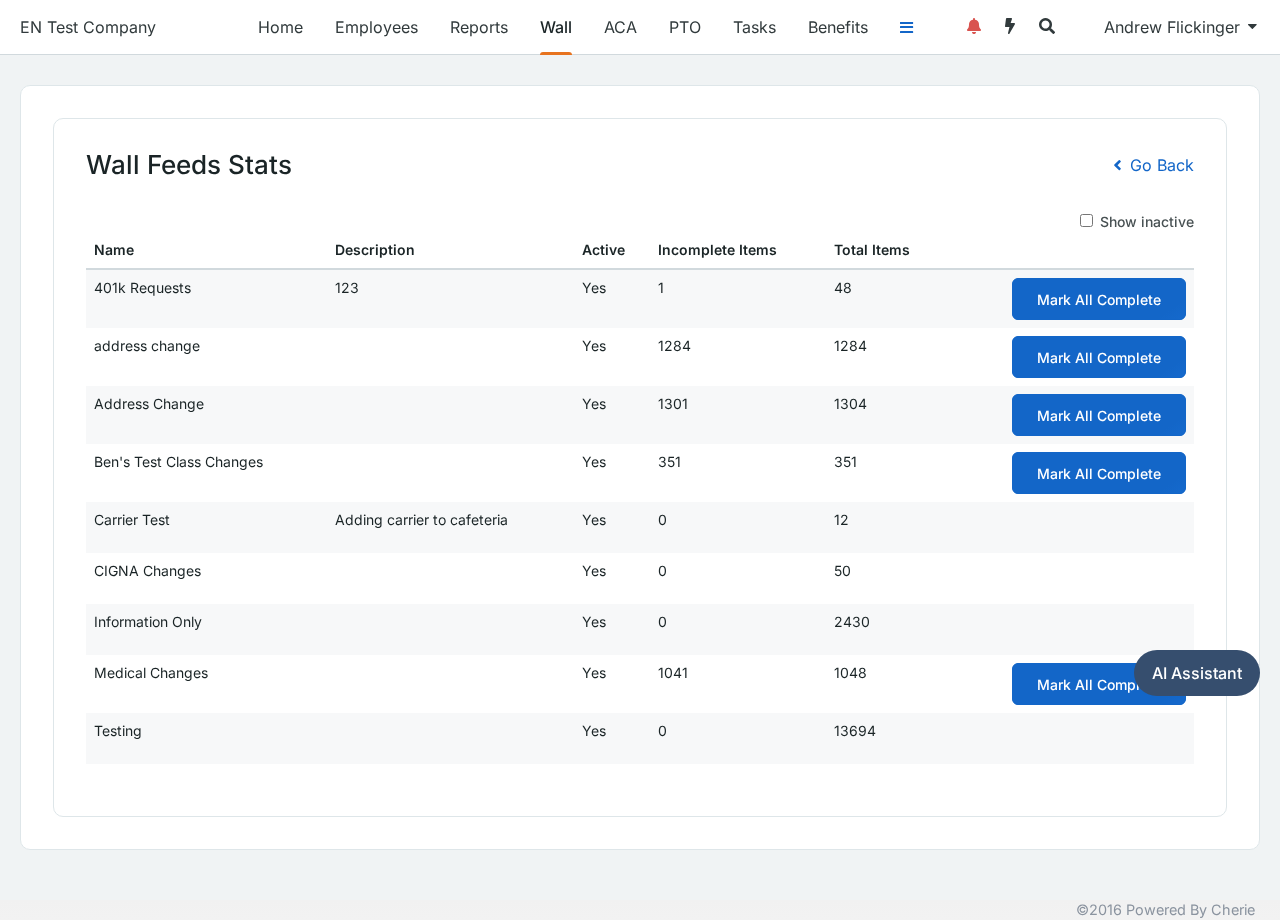Click the Incomplete Items column header
This screenshot has height=920, width=1280.
click(x=717, y=250)
